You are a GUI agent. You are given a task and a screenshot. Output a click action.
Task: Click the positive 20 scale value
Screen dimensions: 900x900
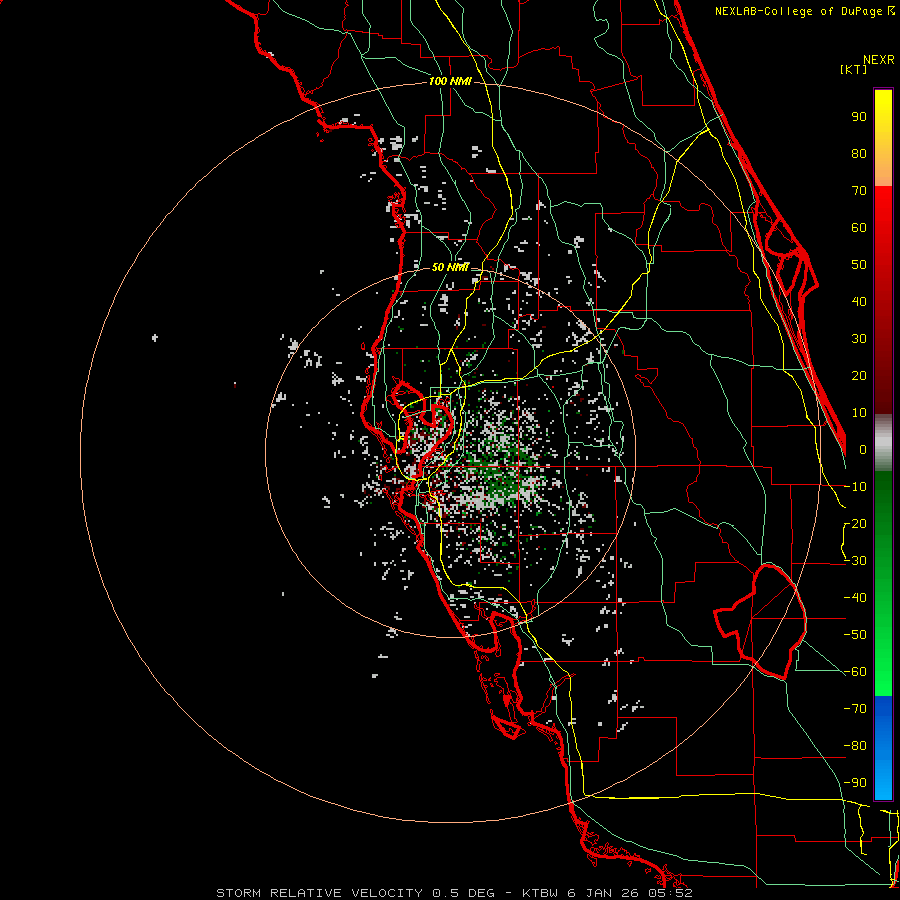coord(859,376)
